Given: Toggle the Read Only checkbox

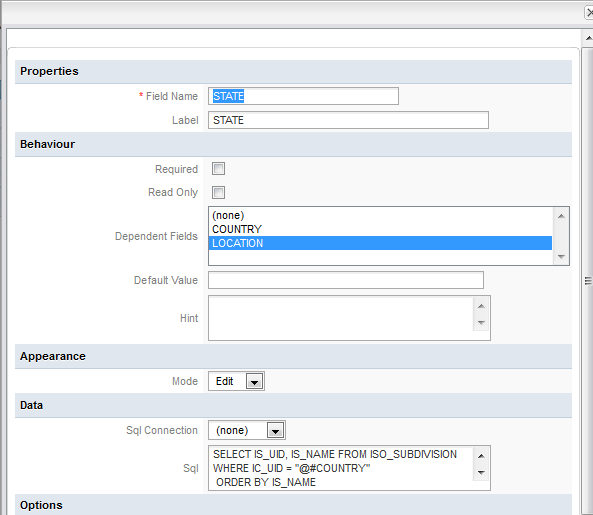Looking at the screenshot, I should point(218,192).
